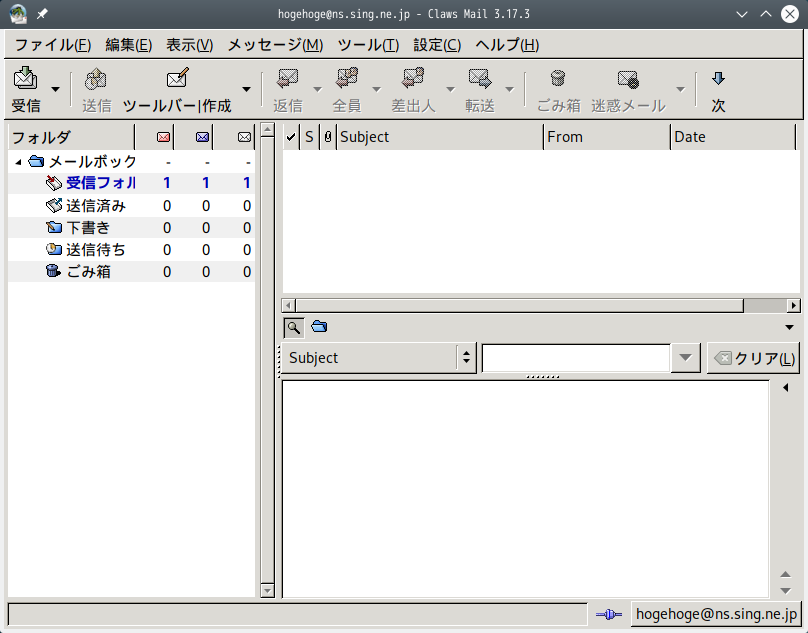Click the 受信 (receive mail) toolbar icon

pyautogui.click(x=25, y=78)
